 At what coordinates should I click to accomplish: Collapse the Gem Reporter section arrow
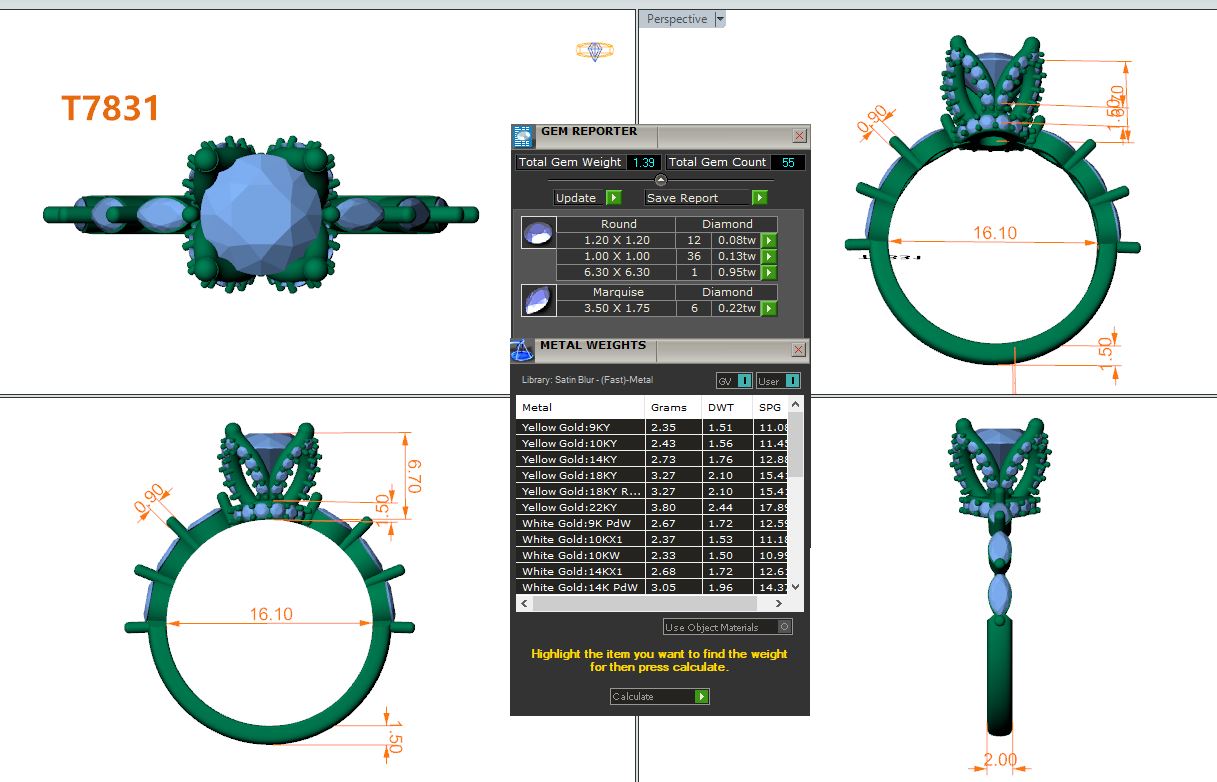tap(660, 180)
